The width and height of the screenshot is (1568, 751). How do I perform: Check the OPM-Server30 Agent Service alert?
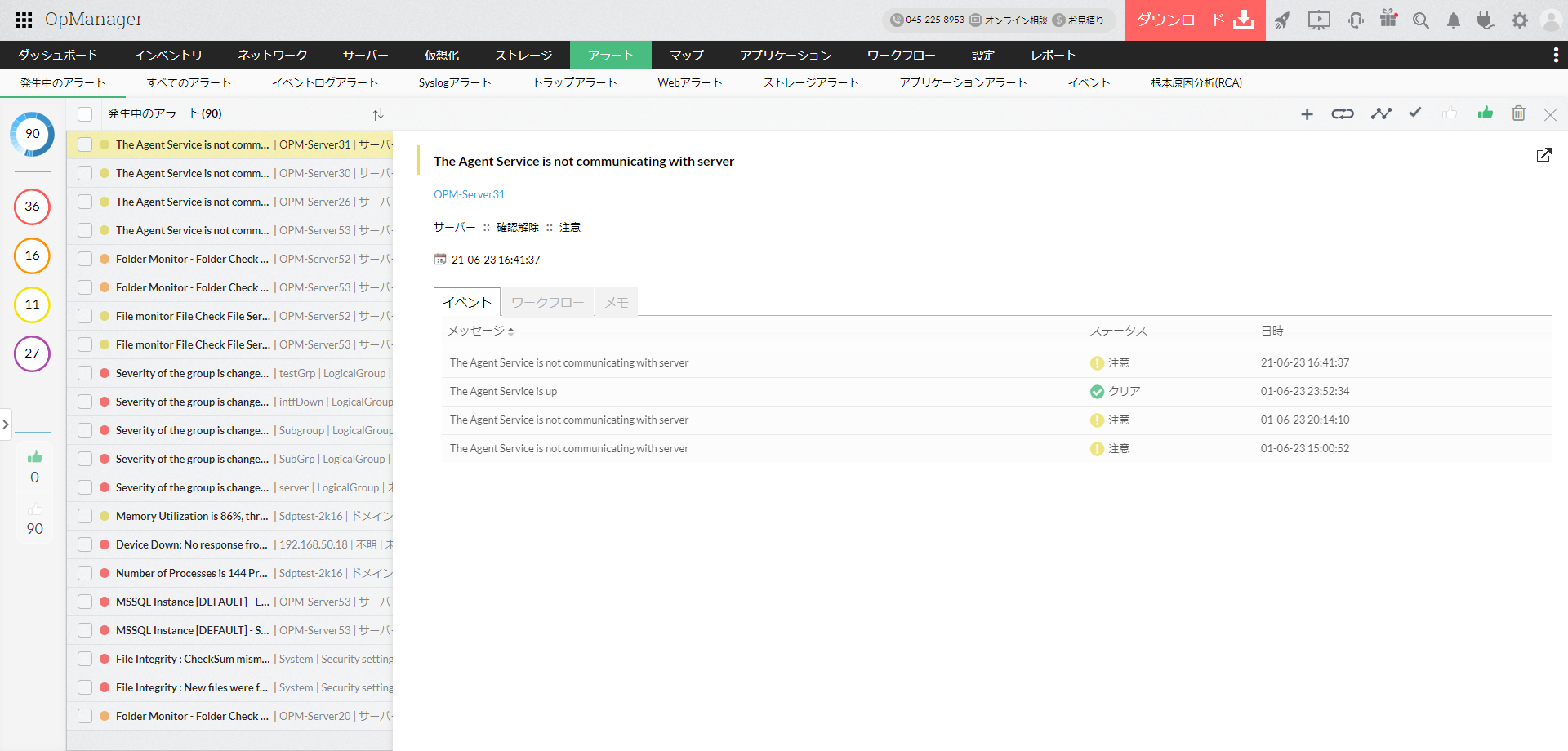tap(85, 173)
